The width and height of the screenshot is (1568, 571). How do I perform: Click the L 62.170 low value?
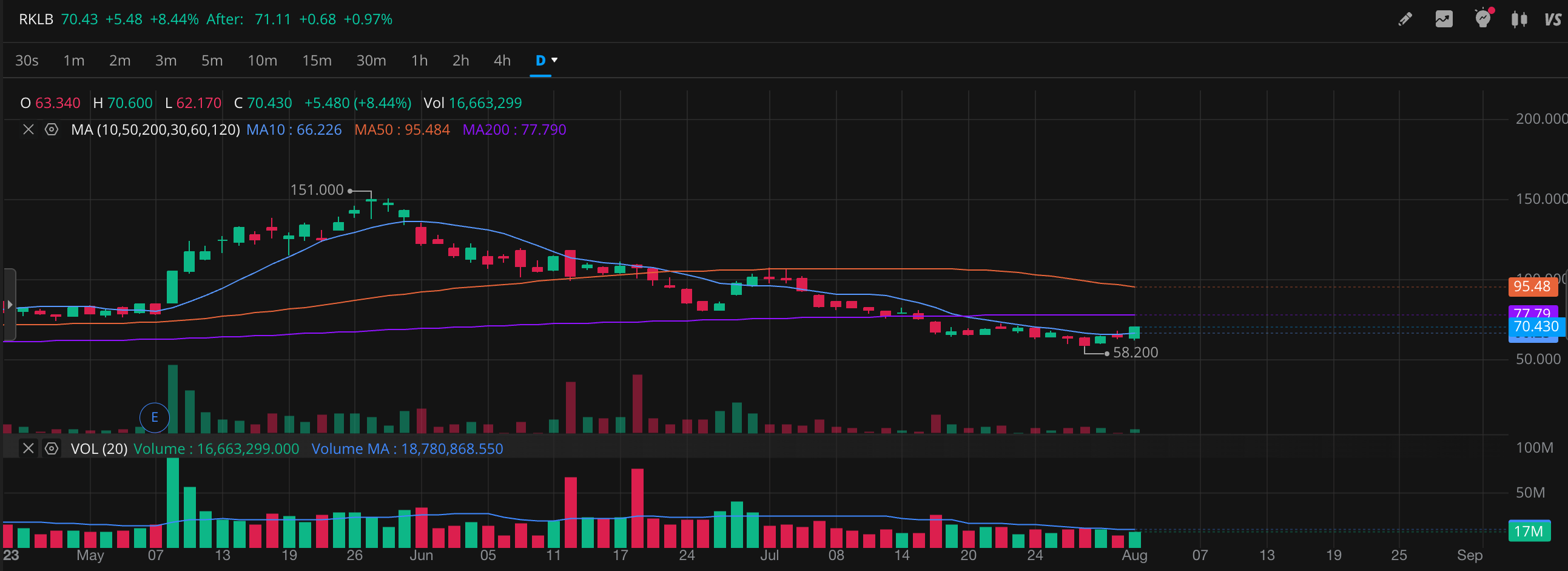coord(193,103)
